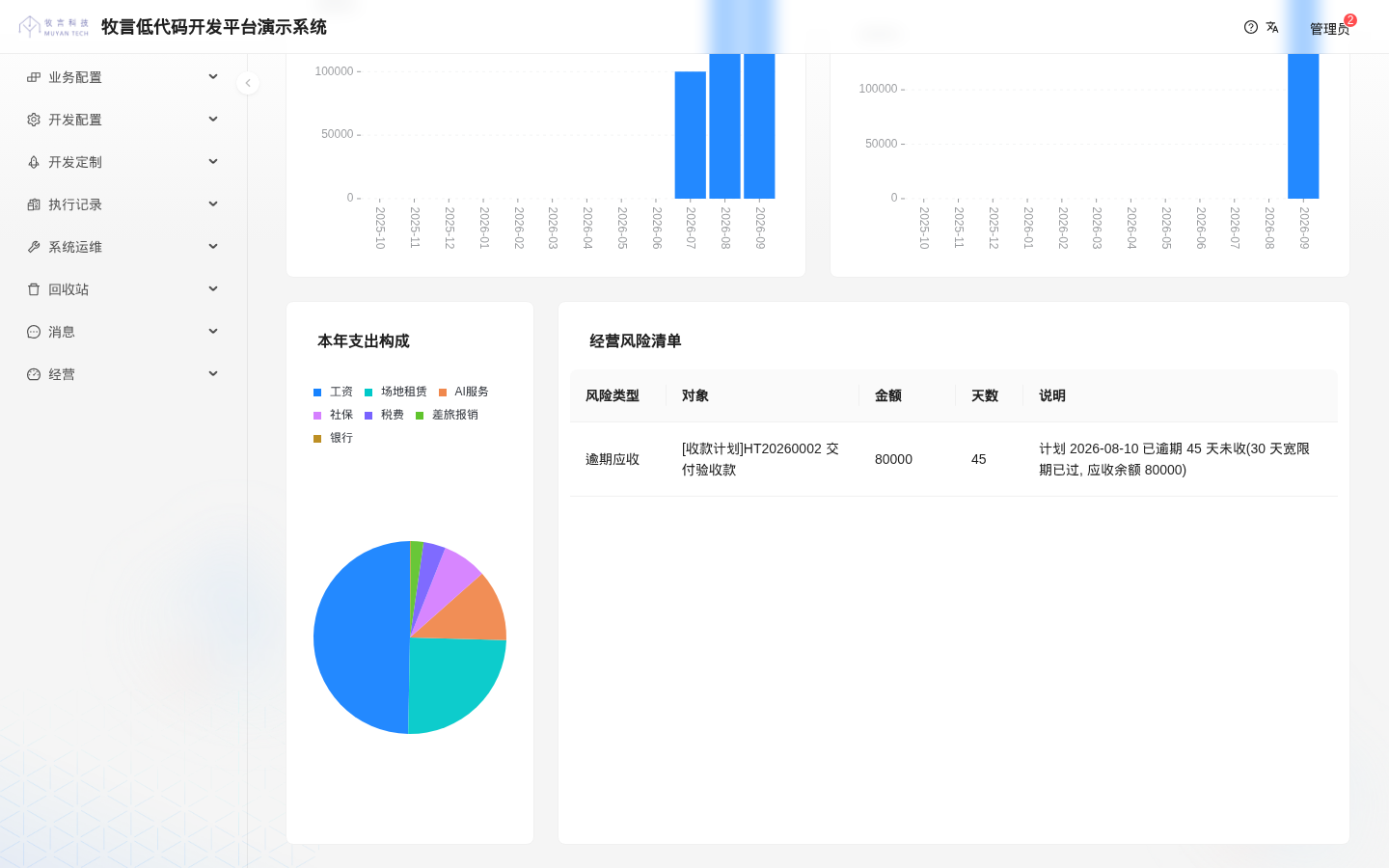The image size is (1389, 868).
Task: Toggle the 税费 legend item
Action: [x=384, y=415]
